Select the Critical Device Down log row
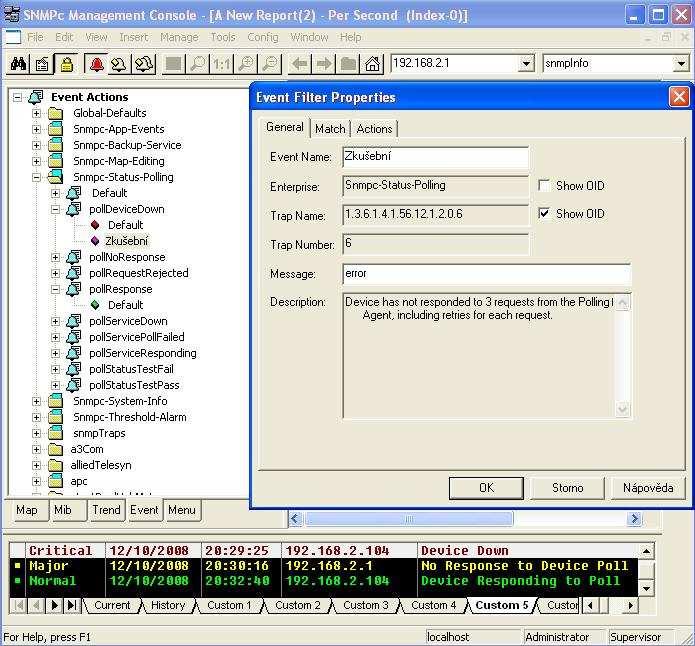This screenshot has width=695, height=646. pos(324,551)
